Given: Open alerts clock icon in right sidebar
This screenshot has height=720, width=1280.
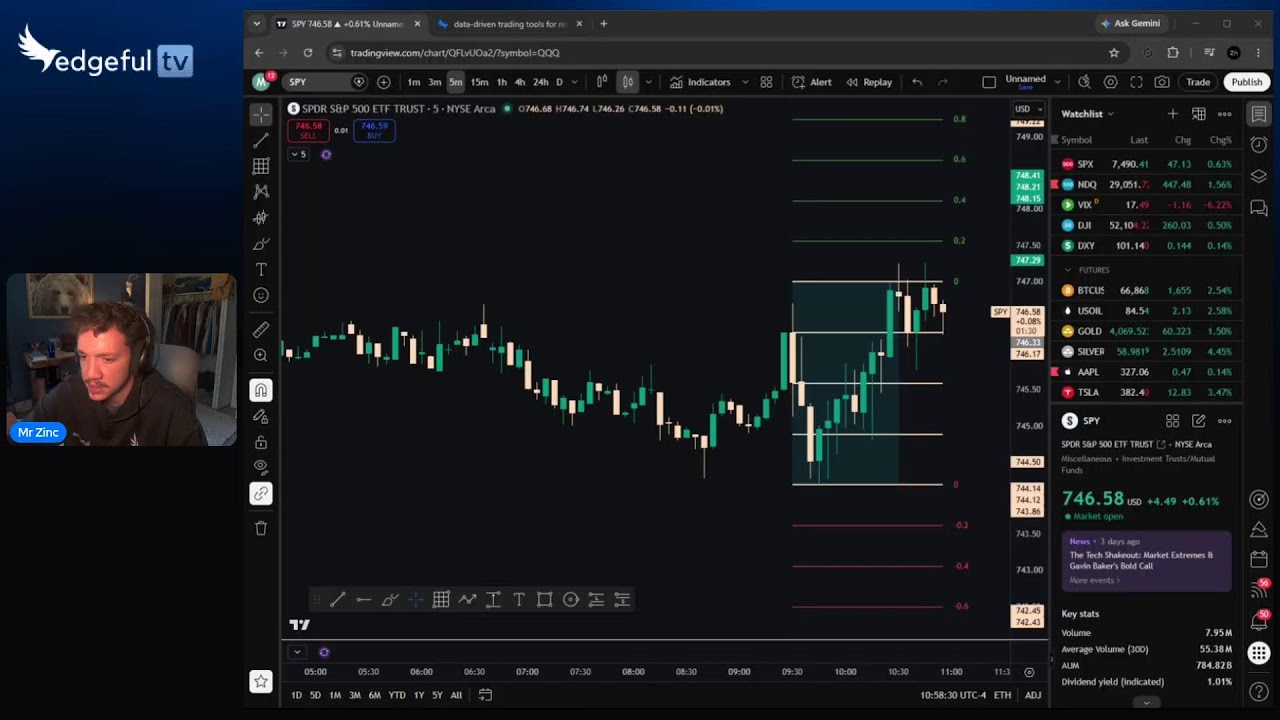Looking at the screenshot, I should pyautogui.click(x=1259, y=145).
